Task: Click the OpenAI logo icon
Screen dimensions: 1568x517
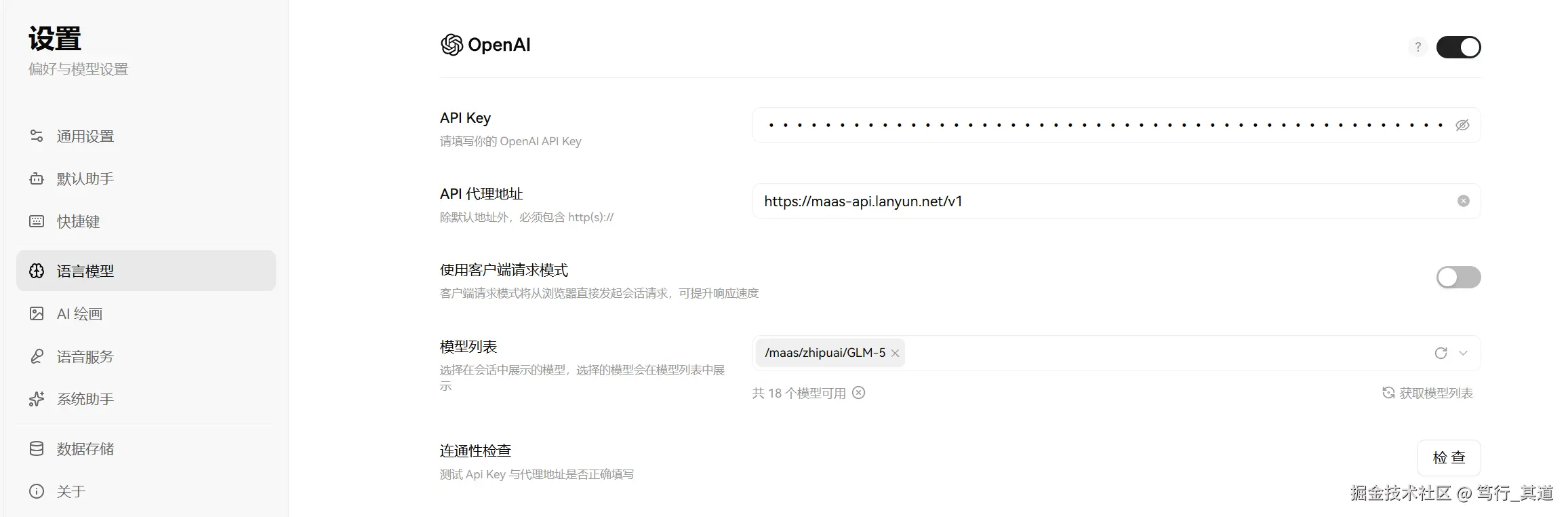Action: pos(451,45)
